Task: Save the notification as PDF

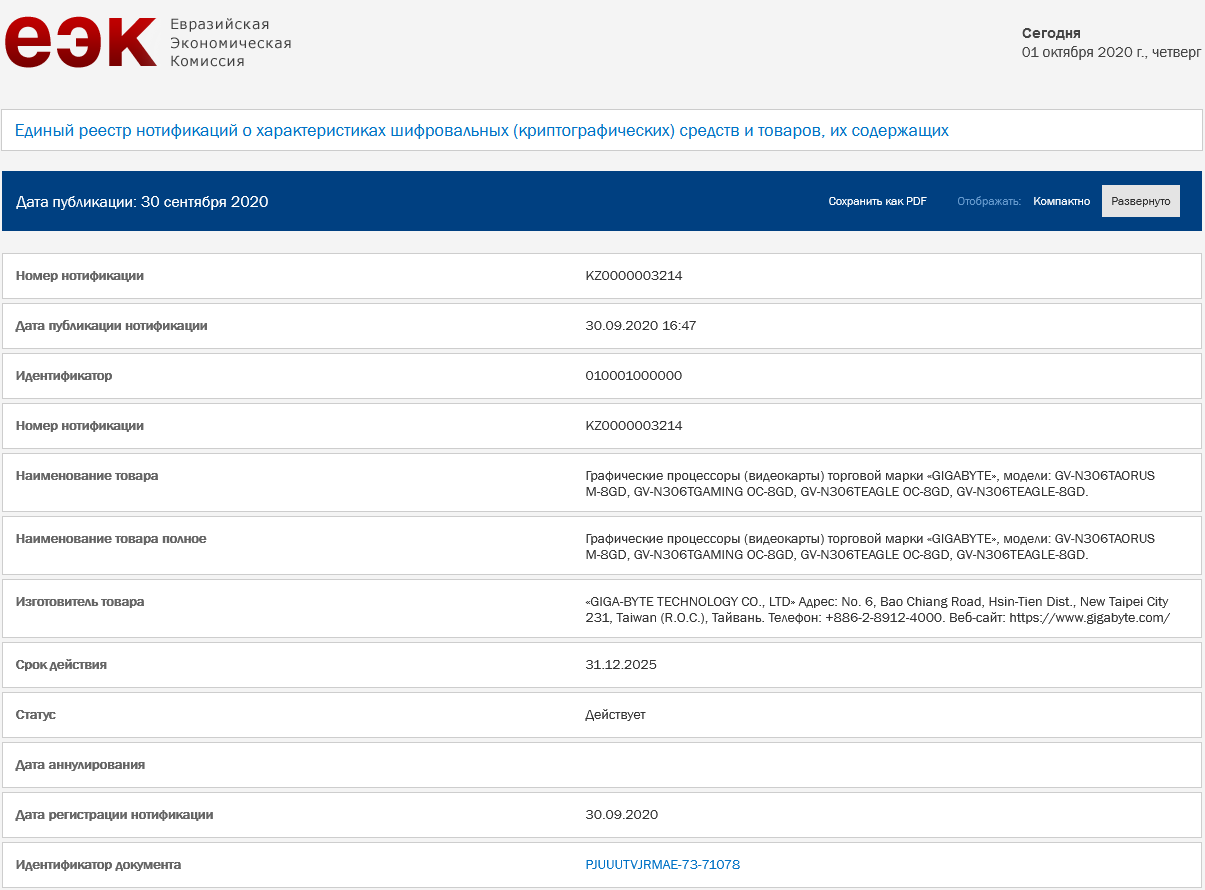Action: pyautogui.click(x=877, y=201)
